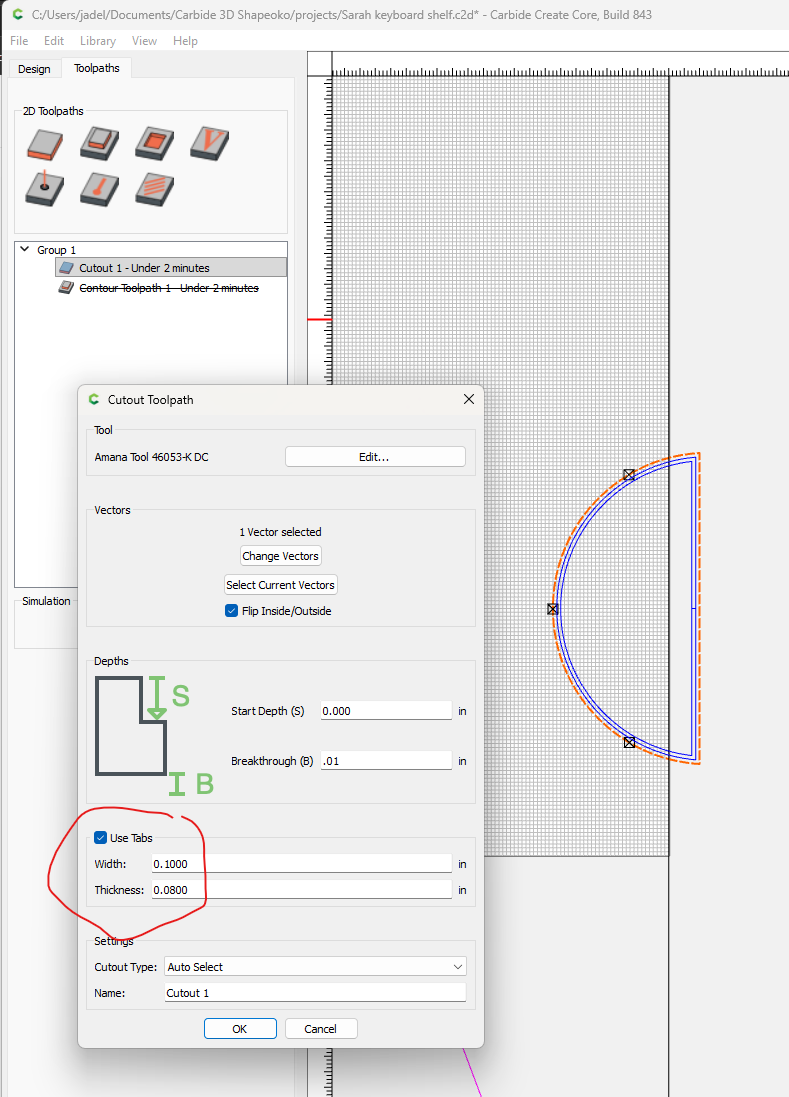
Task: Select Cutout 1 - Under 2 minutes row
Action: click(171, 268)
